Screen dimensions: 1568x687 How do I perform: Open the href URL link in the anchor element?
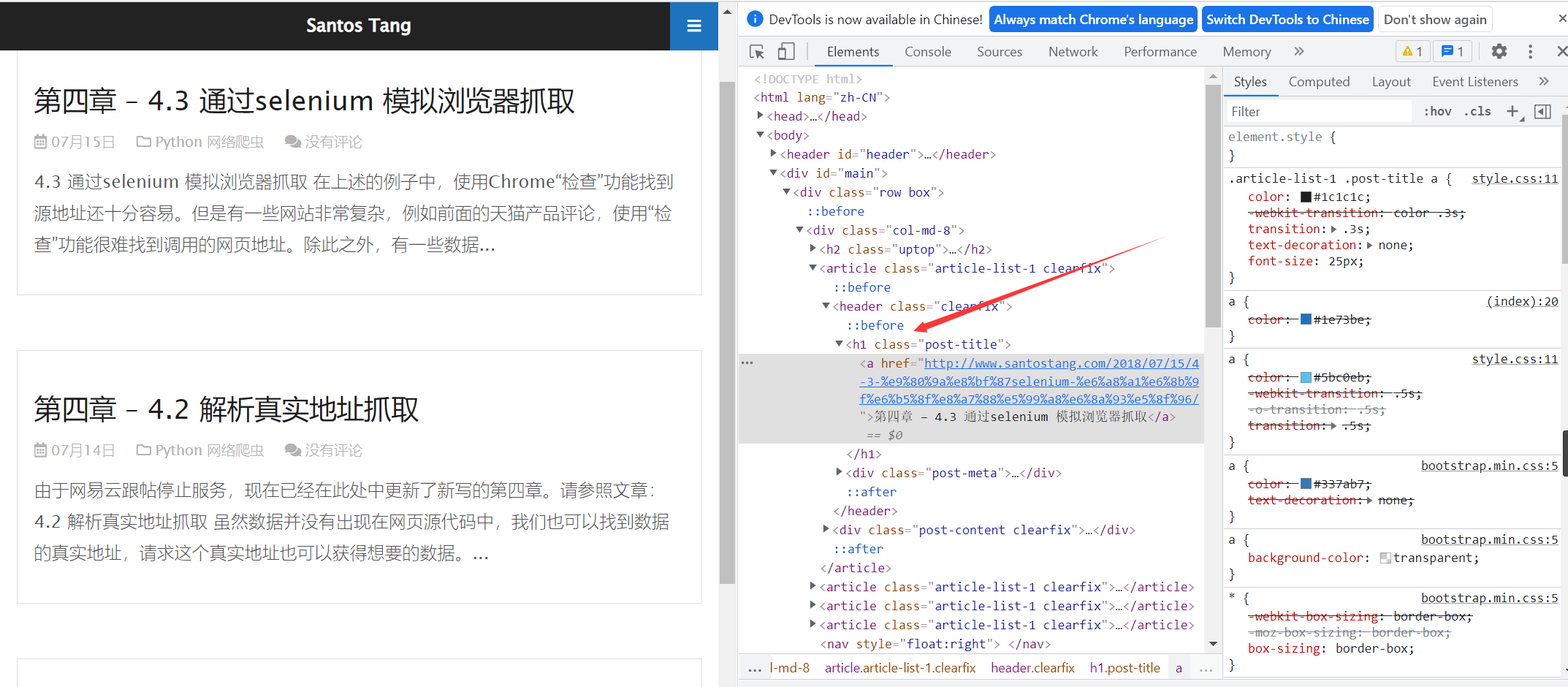pyautogui.click(x=1030, y=382)
